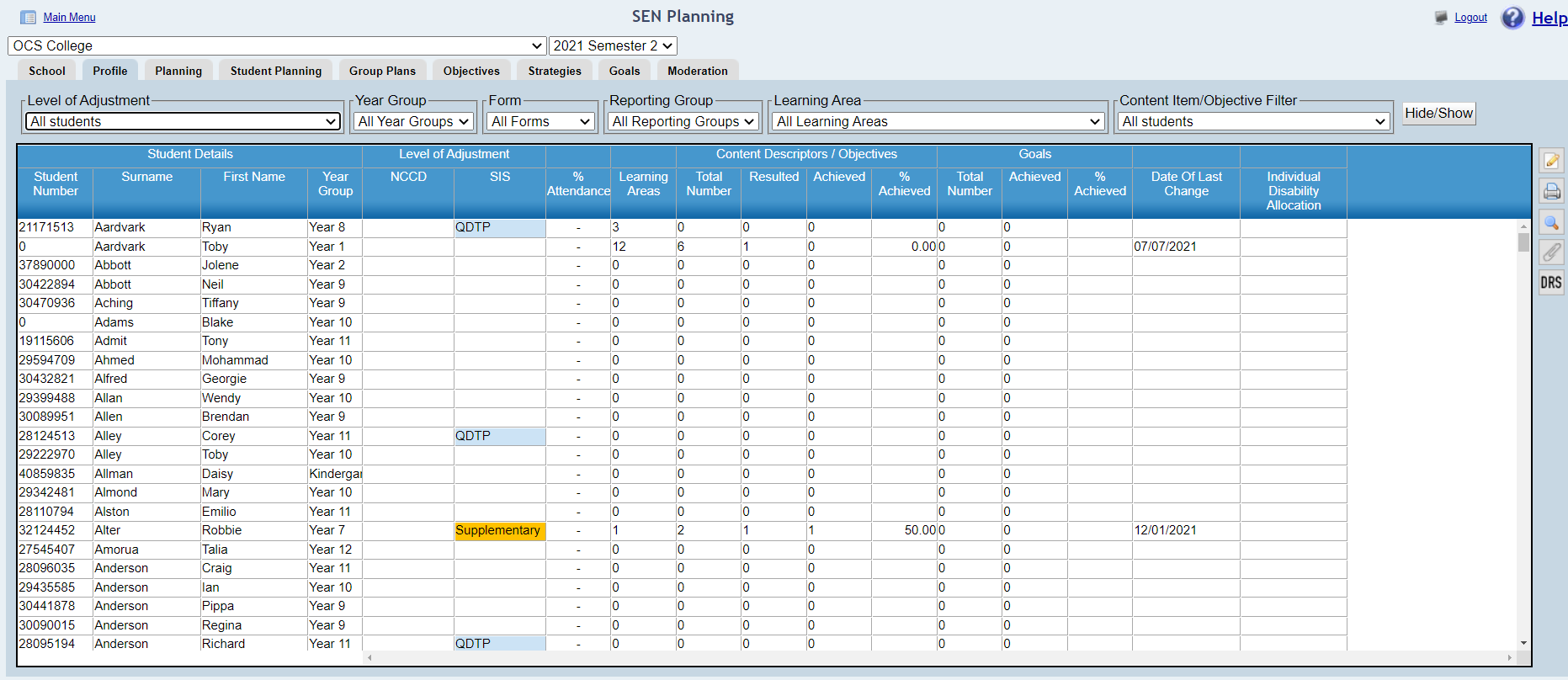Open the Level of Adjustment dropdown

[183, 122]
